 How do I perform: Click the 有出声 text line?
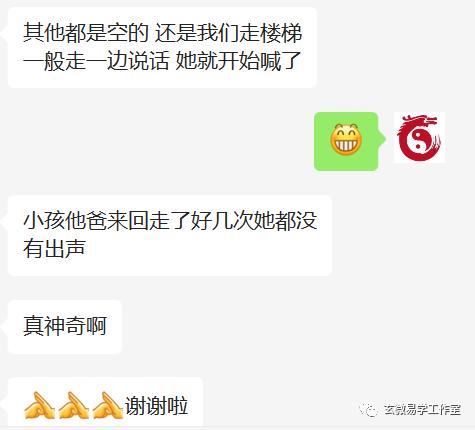coord(54,249)
